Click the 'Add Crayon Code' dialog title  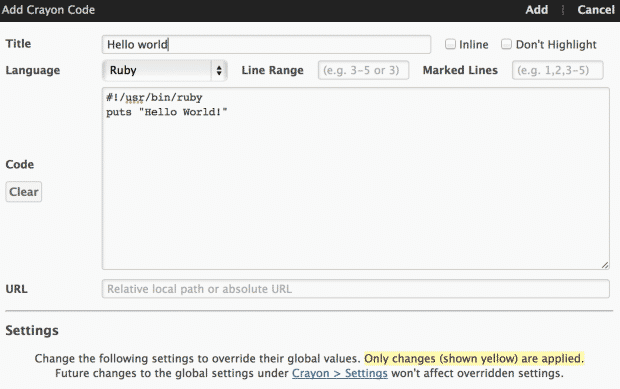tap(48, 9)
